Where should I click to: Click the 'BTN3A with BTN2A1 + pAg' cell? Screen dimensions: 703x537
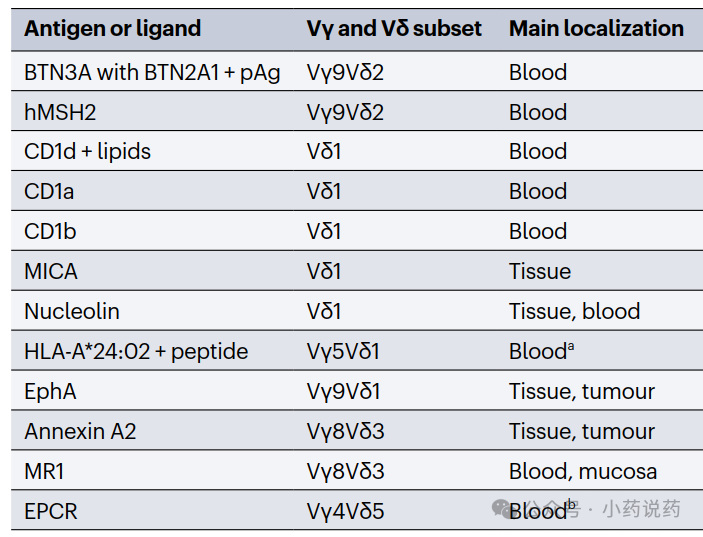pos(152,73)
